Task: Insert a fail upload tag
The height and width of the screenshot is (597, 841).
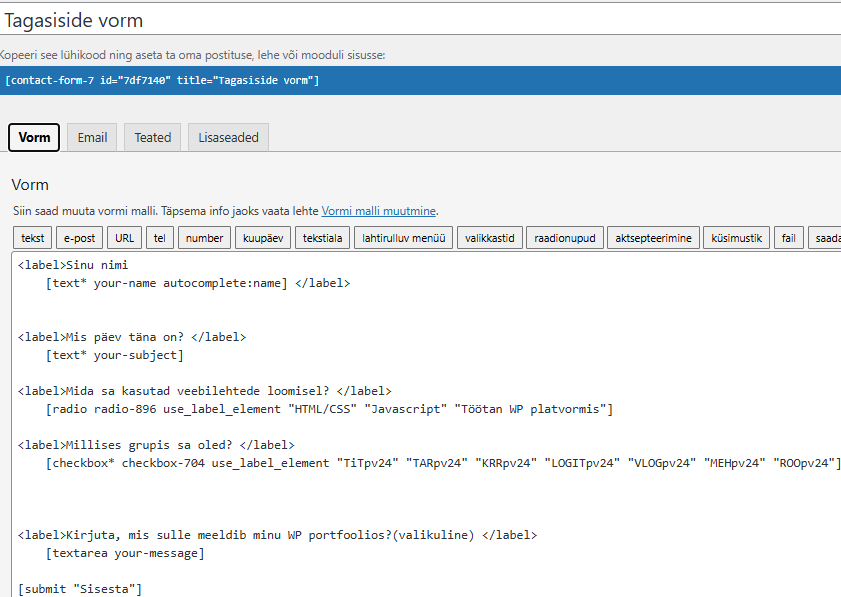Action: coord(788,238)
